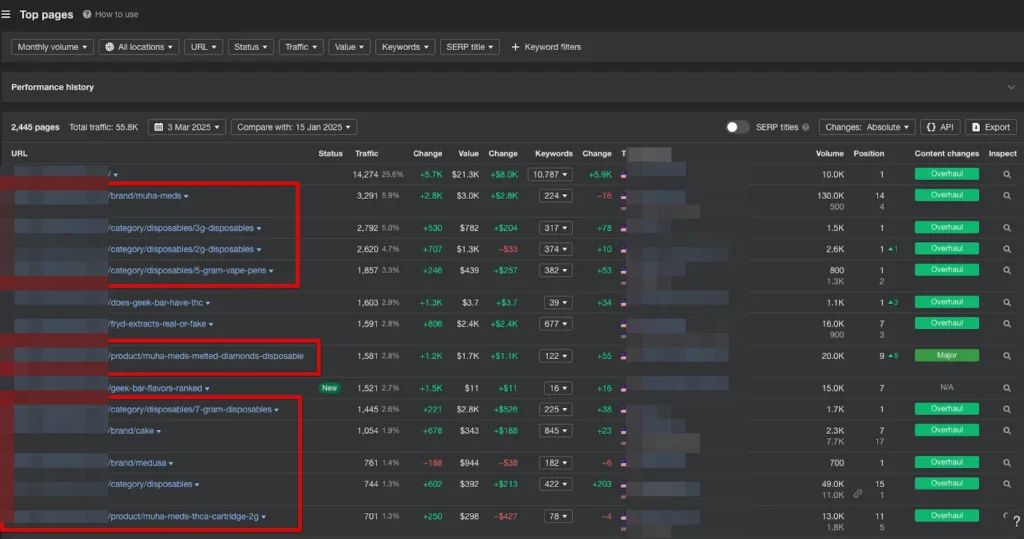Expand the 224 keywords dropdown

click(x=555, y=196)
